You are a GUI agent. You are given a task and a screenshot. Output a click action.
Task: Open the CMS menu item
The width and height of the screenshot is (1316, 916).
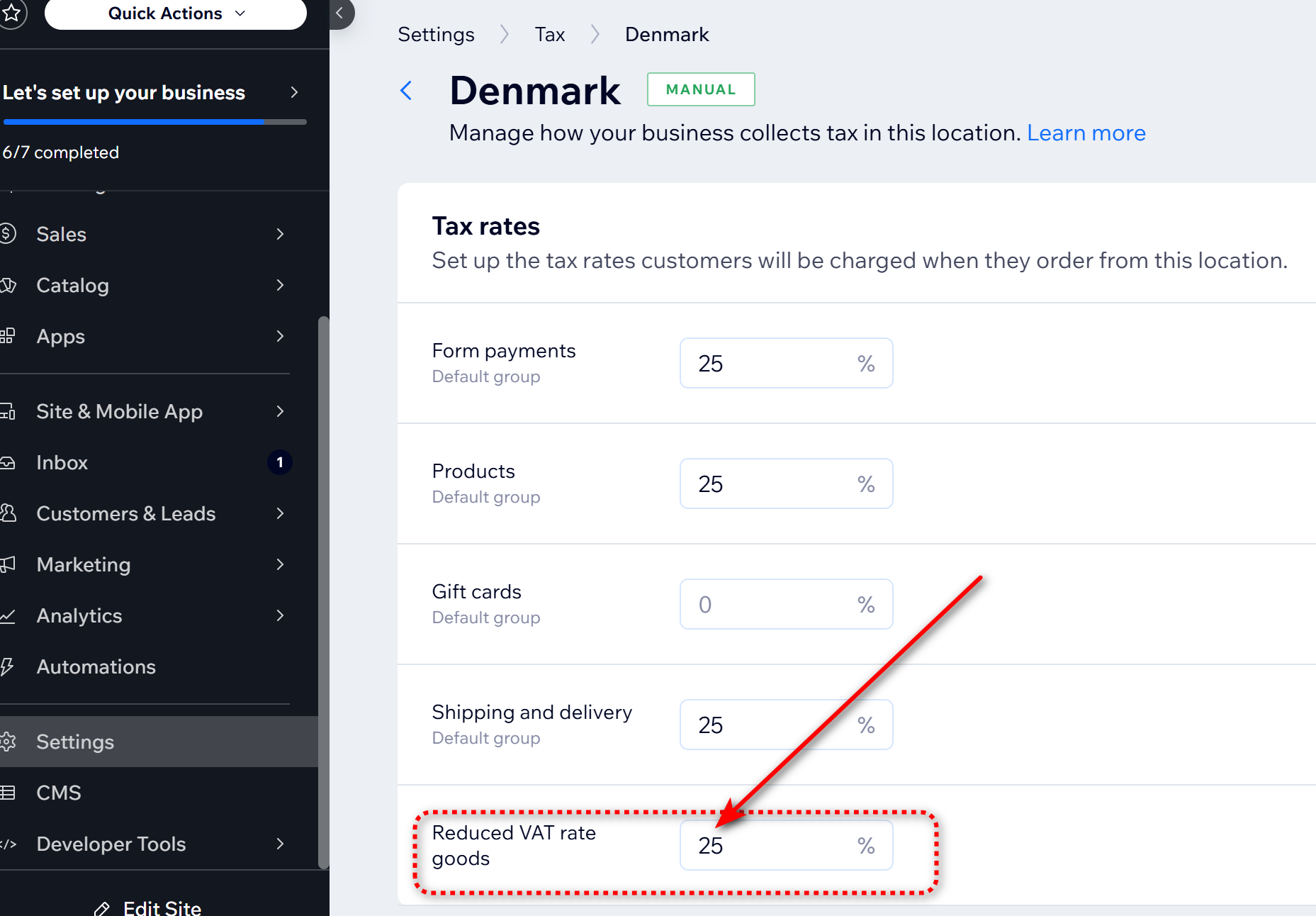coord(59,793)
